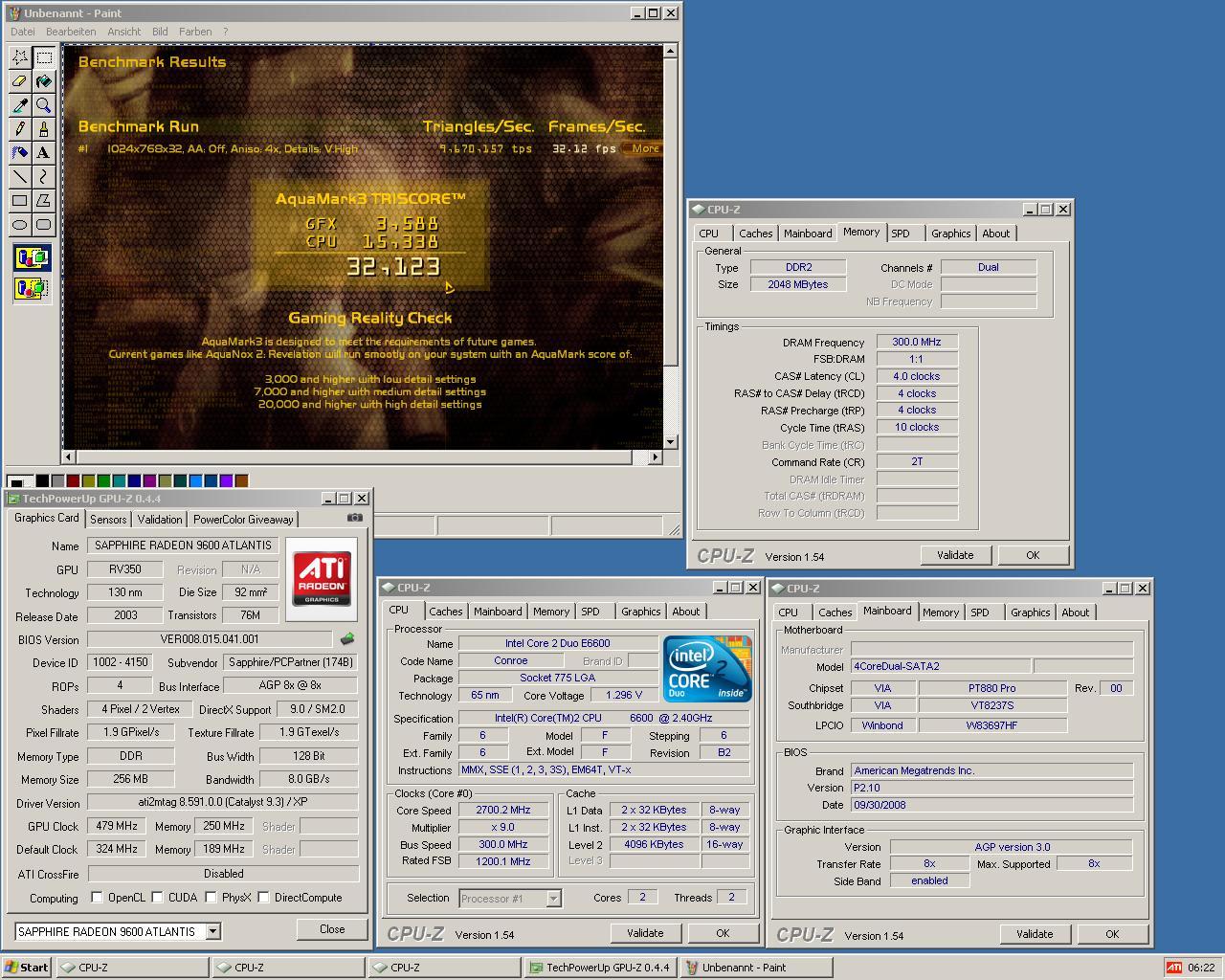This screenshot has width=1225, height=980.
Task: Click the GPU-Z title bar icon
Action: 13,499
